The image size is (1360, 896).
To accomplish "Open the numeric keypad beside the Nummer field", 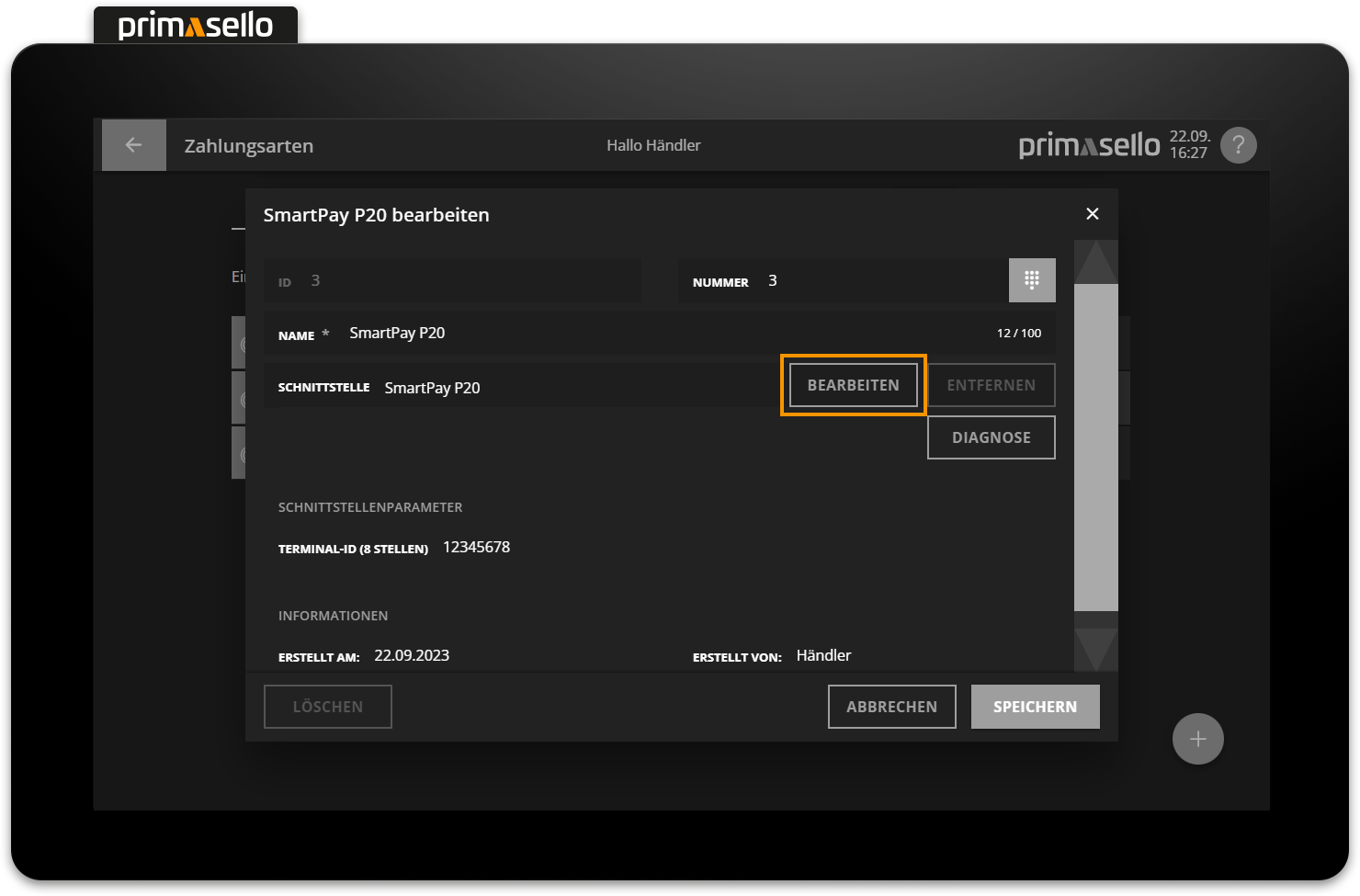I will (1032, 280).
